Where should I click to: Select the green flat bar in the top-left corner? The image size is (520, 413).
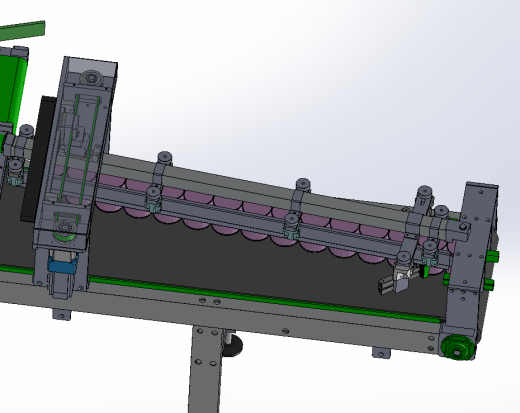coord(22,30)
